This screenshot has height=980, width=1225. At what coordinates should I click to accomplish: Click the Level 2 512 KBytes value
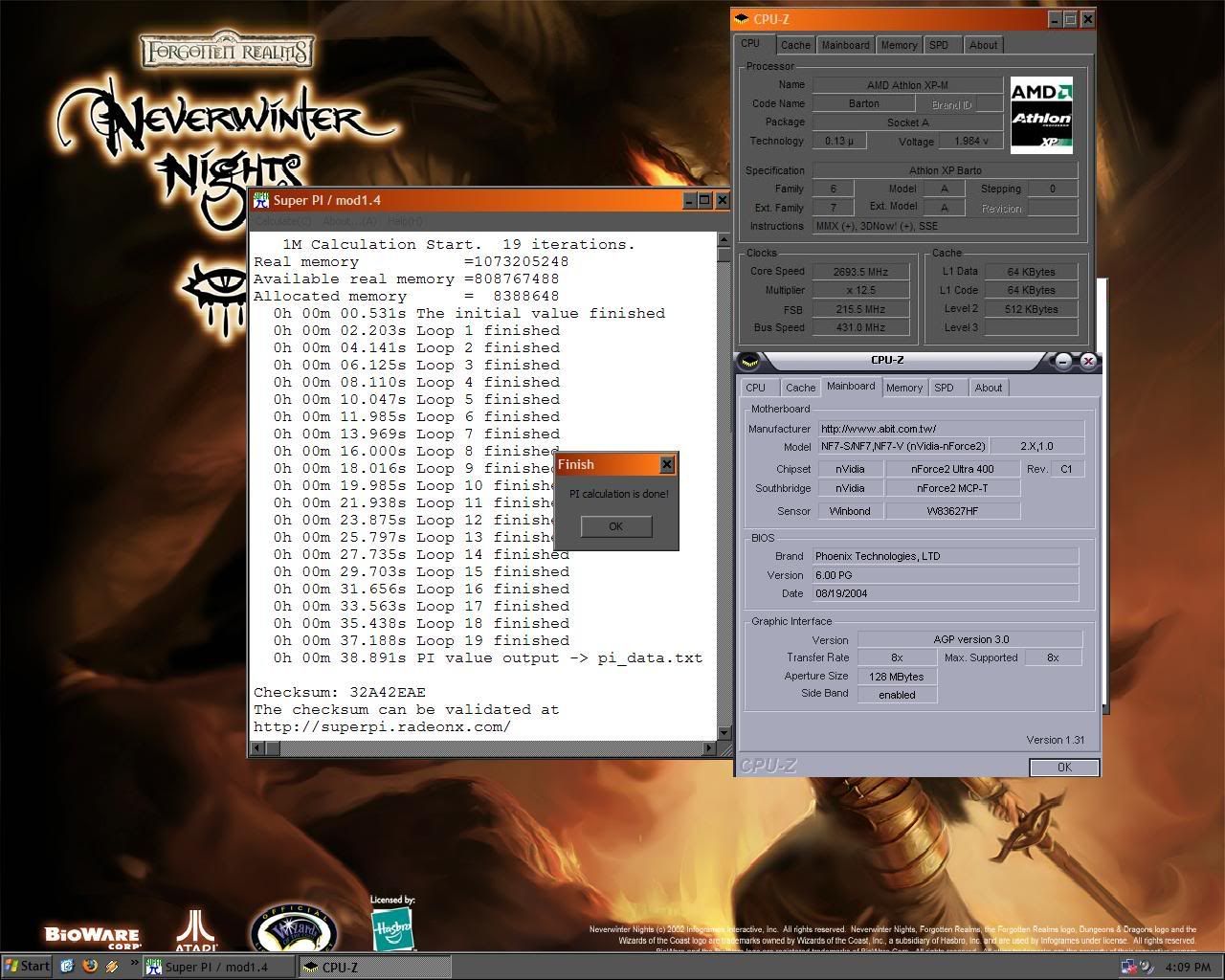pyautogui.click(x=1033, y=309)
